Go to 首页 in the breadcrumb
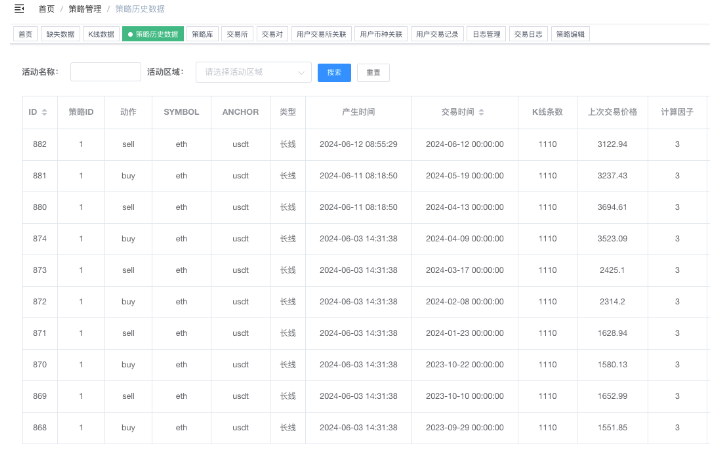Viewport: 720px width, 450px height. 46,9
